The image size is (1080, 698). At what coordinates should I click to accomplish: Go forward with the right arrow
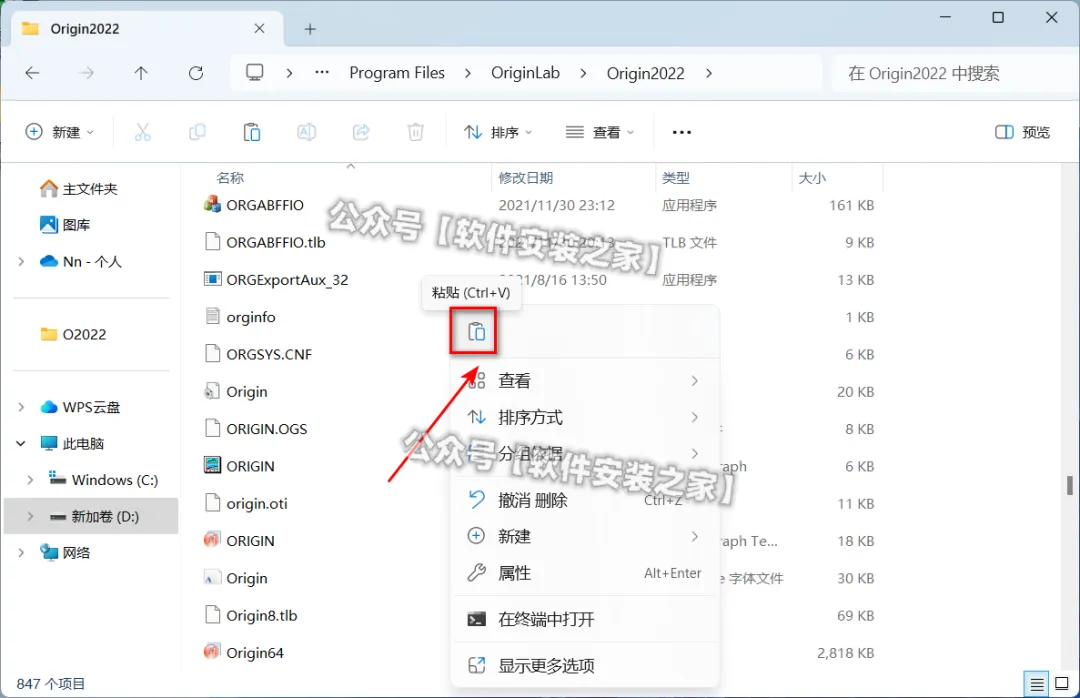click(x=86, y=73)
